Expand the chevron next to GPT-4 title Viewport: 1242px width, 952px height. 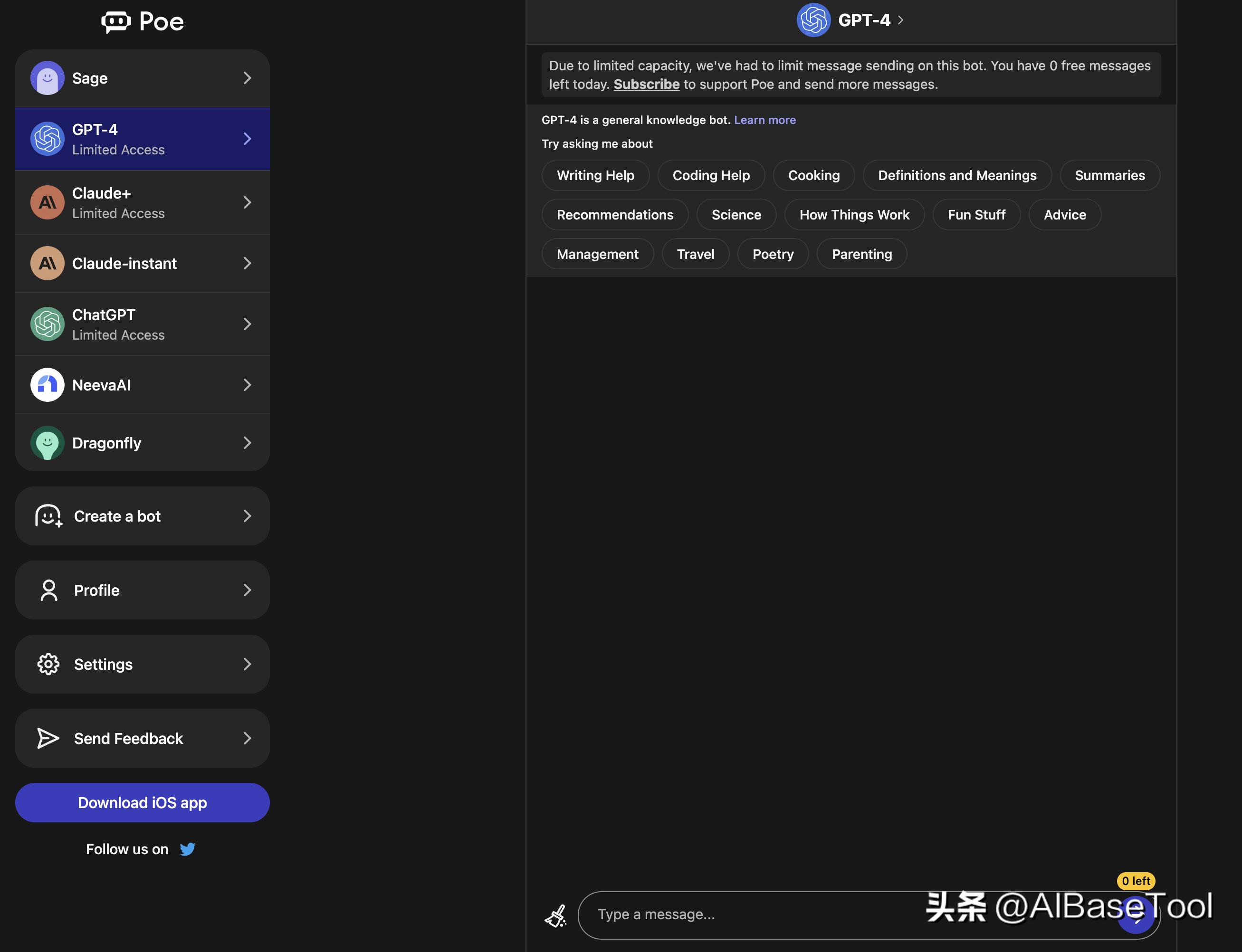coord(901,20)
